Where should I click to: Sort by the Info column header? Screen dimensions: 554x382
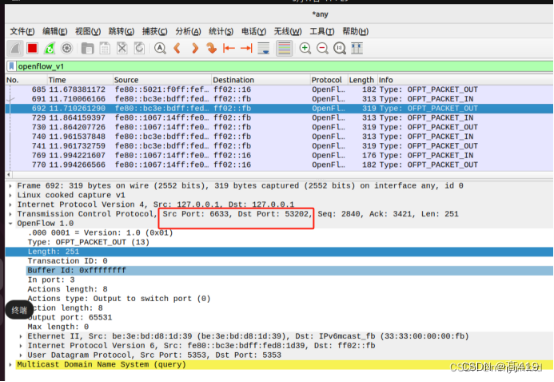pyautogui.click(x=465, y=80)
